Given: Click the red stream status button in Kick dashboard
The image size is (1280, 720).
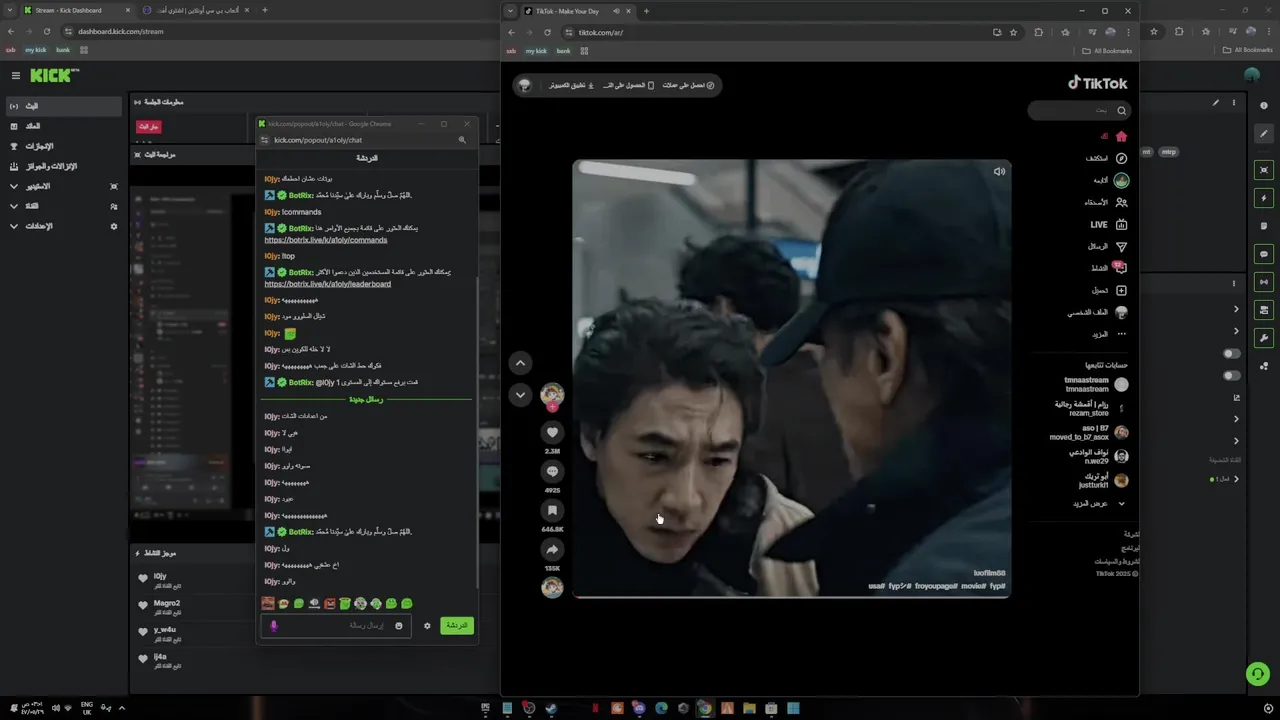Looking at the screenshot, I should point(148,127).
